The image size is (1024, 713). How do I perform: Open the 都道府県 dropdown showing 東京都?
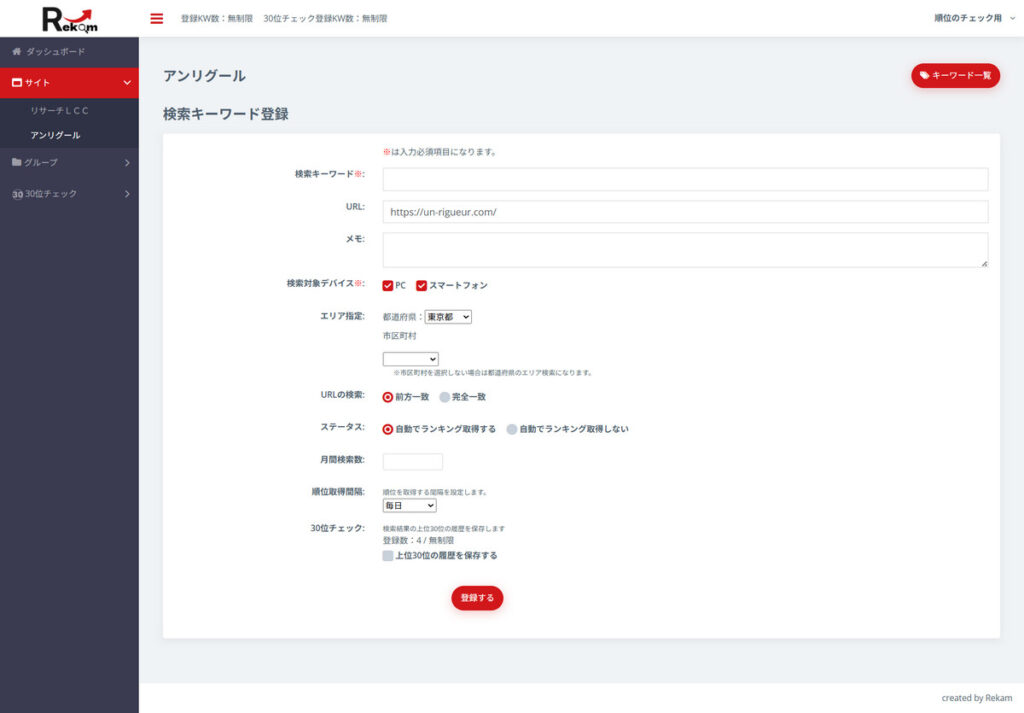[448, 317]
